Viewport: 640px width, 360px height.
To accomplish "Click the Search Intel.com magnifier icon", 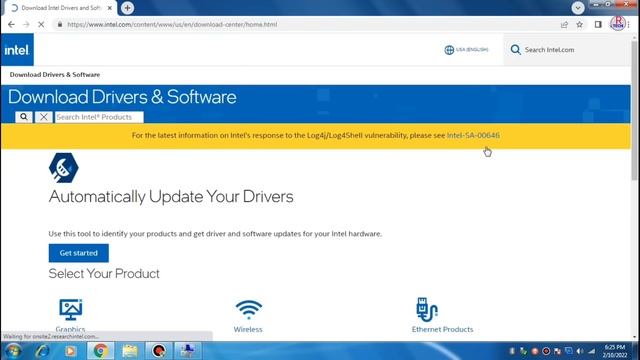I will tap(516, 50).
